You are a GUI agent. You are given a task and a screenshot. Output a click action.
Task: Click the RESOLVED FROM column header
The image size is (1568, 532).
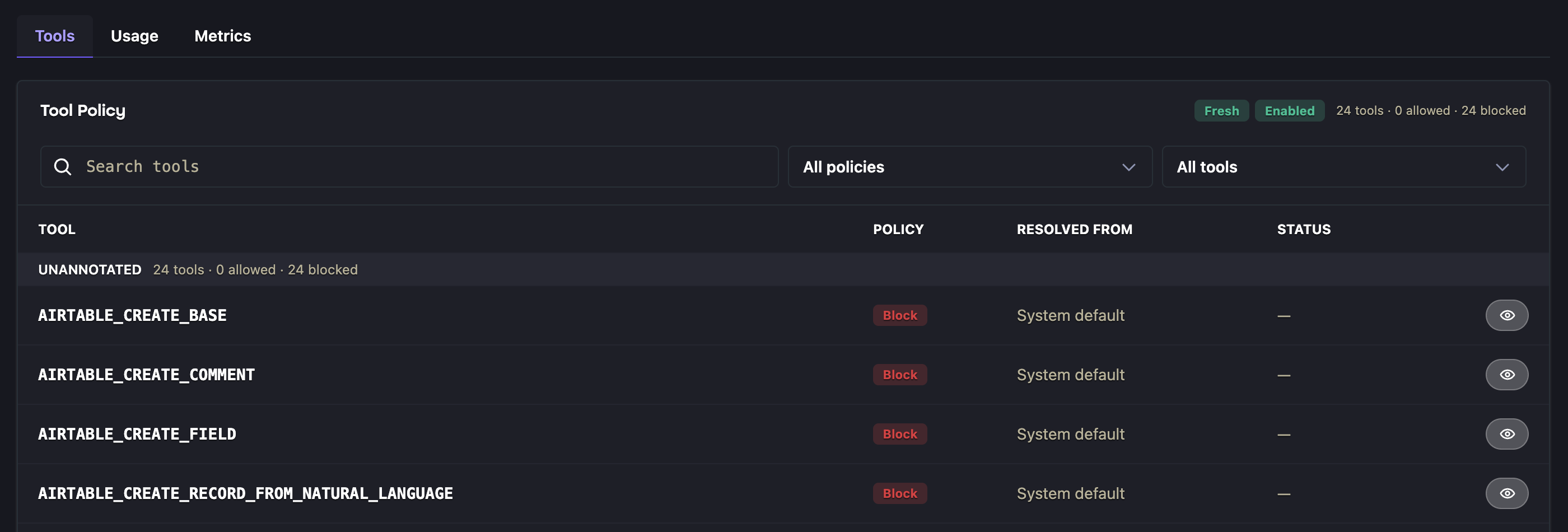[1074, 230]
